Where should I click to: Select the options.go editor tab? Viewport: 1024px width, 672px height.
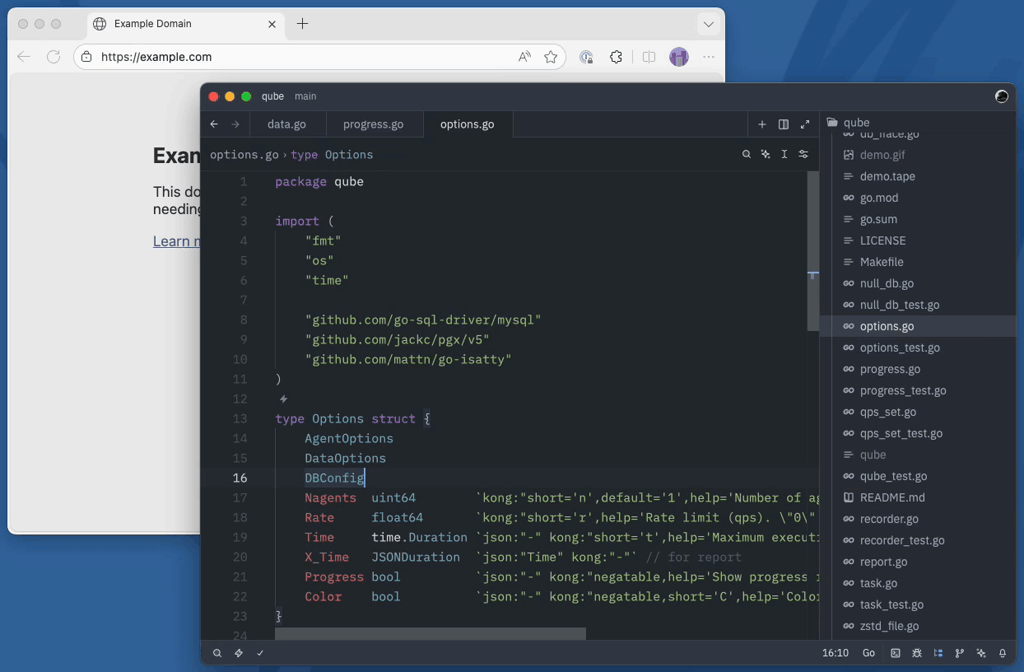coord(468,124)
